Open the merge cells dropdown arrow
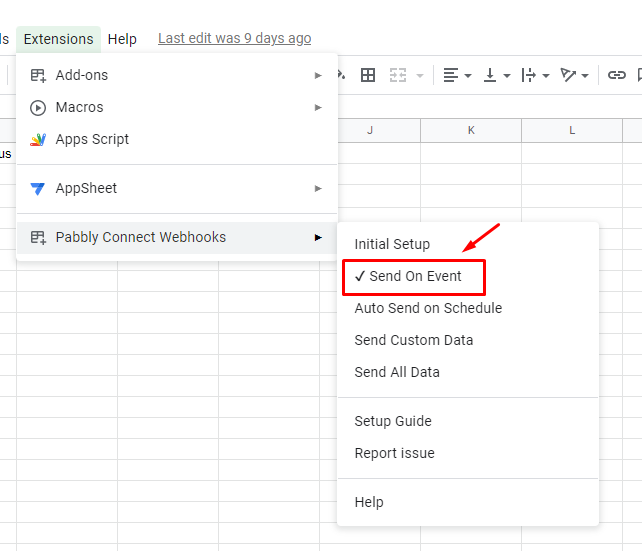This screenshot has width=642, height=551. click(420, 76)
